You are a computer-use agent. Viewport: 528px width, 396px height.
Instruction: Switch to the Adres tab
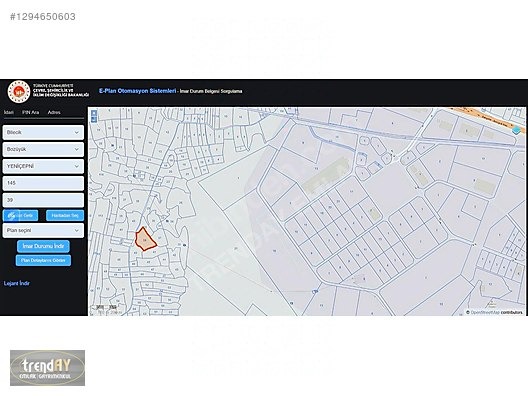coord(54,112)
